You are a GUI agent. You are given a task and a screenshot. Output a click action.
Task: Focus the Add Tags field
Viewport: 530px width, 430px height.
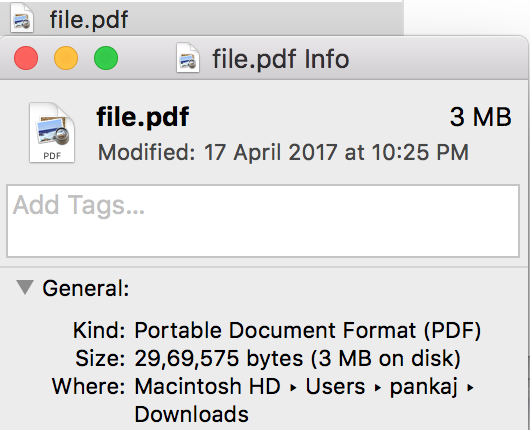[x=263, y=221]
